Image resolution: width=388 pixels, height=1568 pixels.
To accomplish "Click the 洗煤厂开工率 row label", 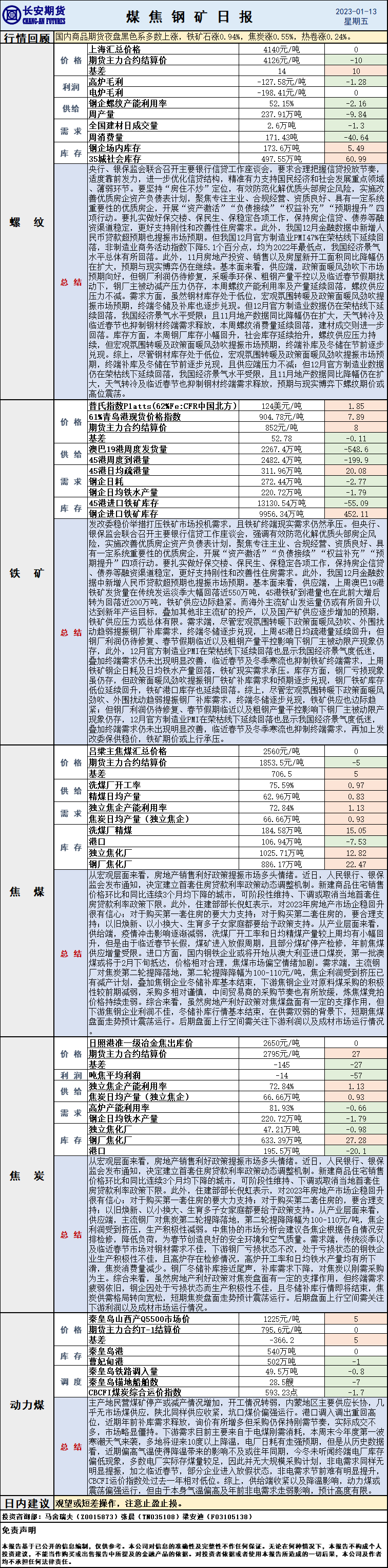I will point(114,785).
